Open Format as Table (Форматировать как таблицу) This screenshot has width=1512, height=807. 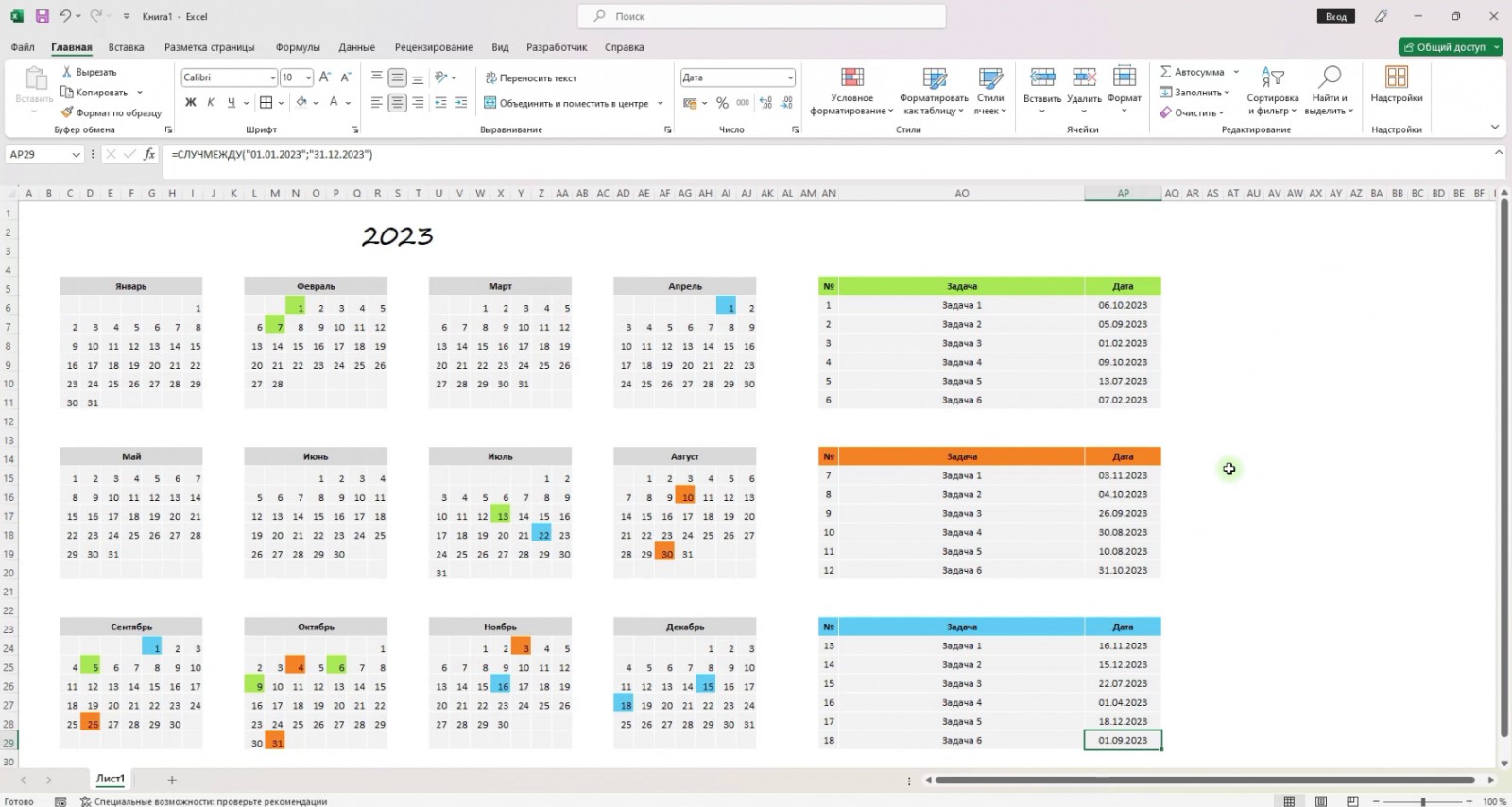point(934,92)
